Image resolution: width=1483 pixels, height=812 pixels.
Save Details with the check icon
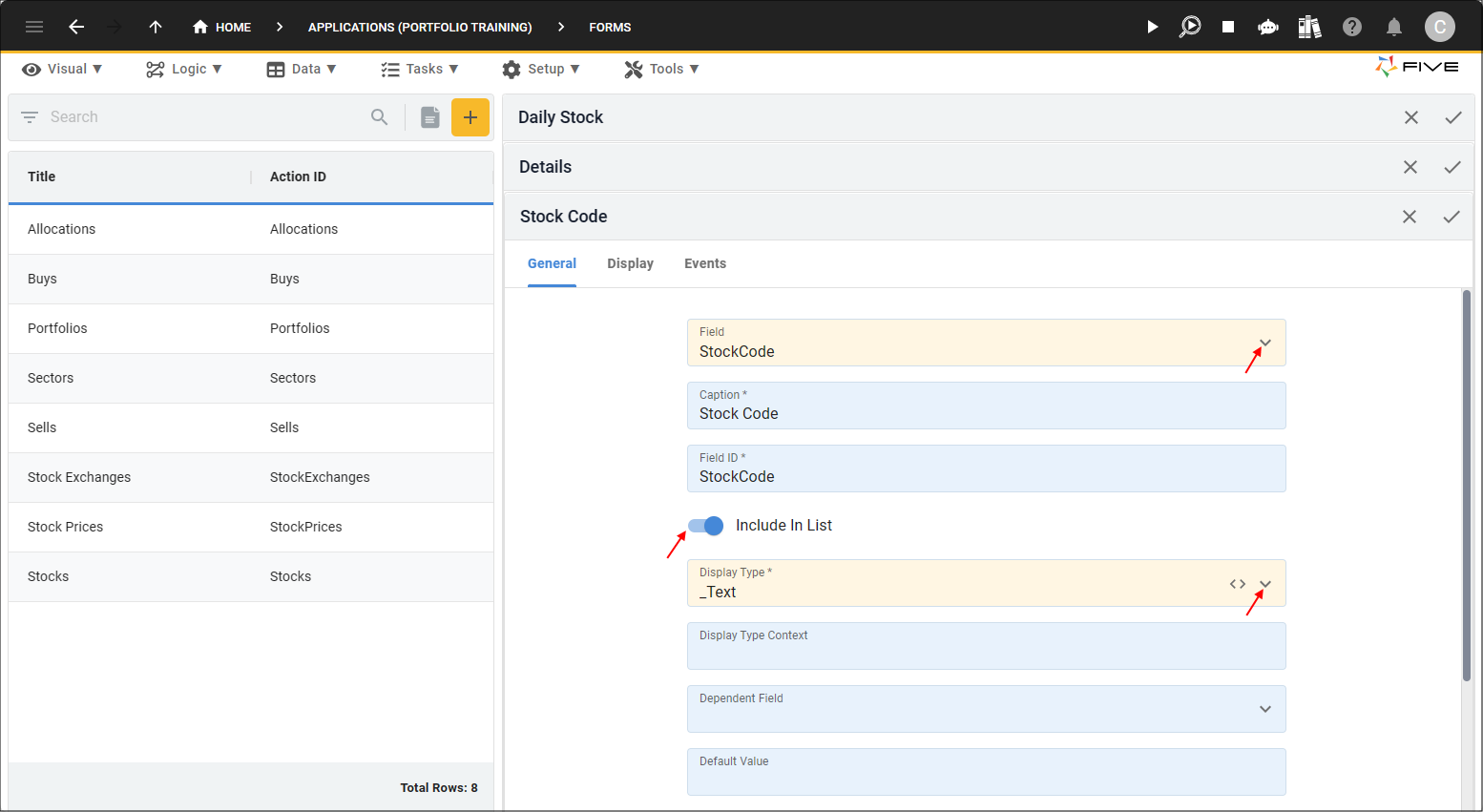click(x=1452, y=167)
